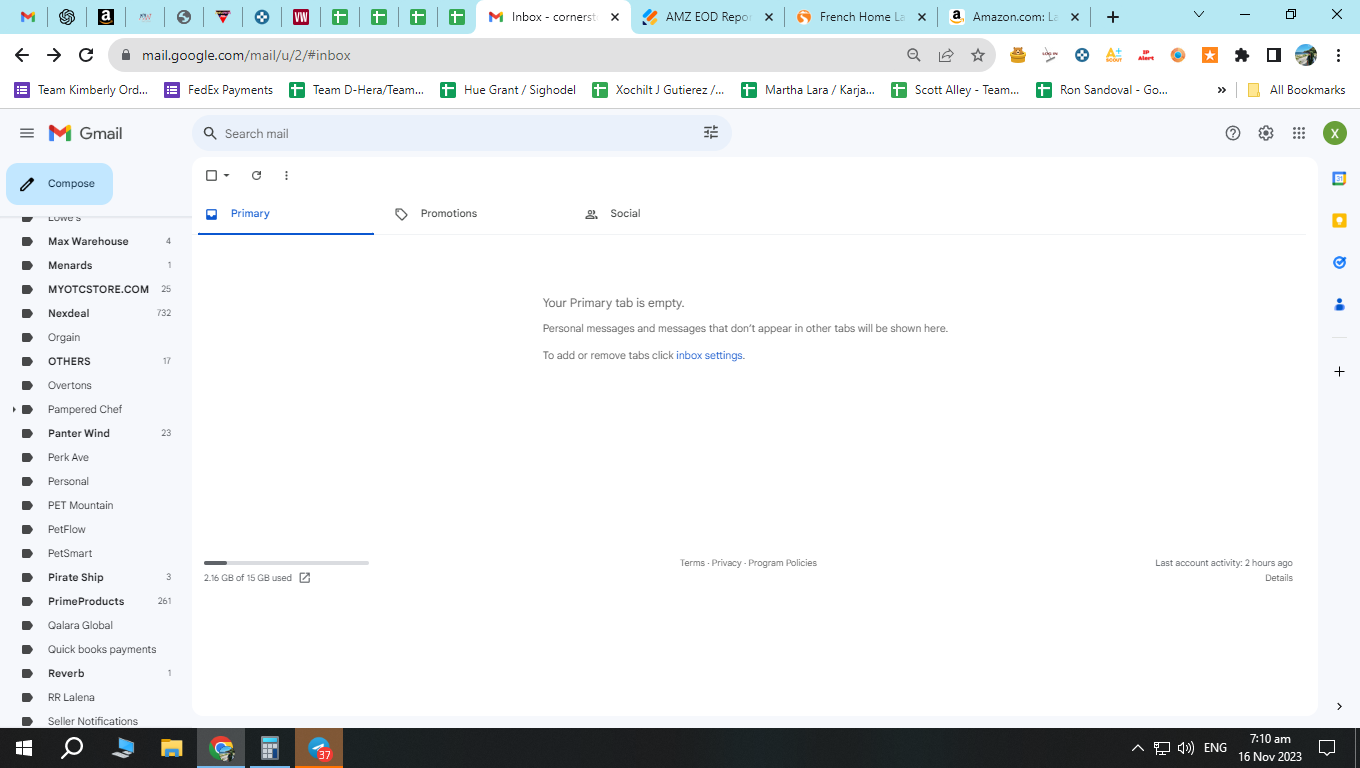Expand the Pampered Chef label
The height and width of the screenshot is (768, 1360).
pyautogui.click(x=14, y=409)
